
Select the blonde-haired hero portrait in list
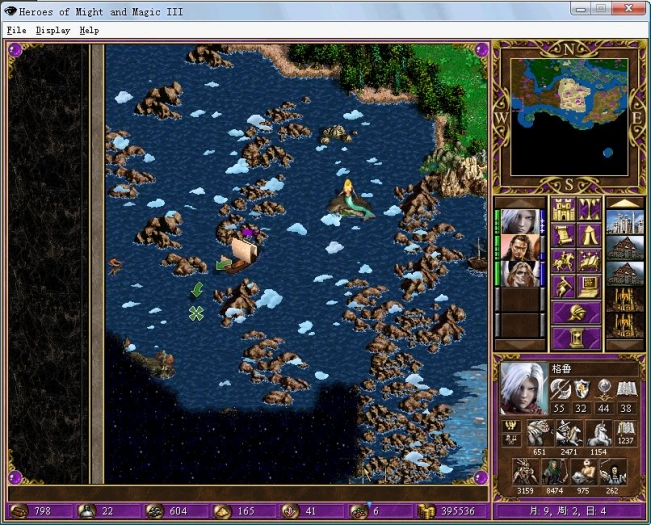(x=520, y=274)
